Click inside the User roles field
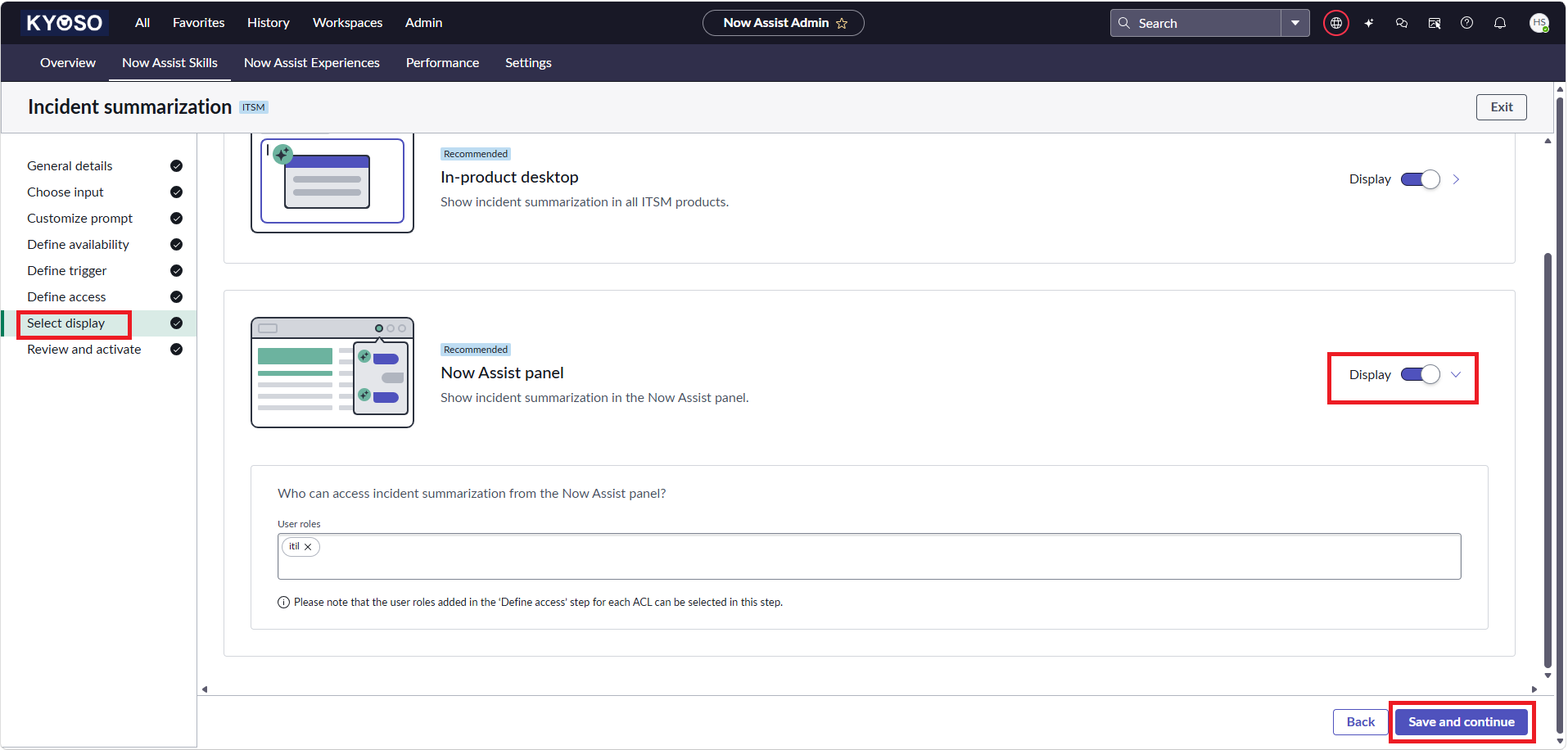The image size is (1568, 750). 870,557
